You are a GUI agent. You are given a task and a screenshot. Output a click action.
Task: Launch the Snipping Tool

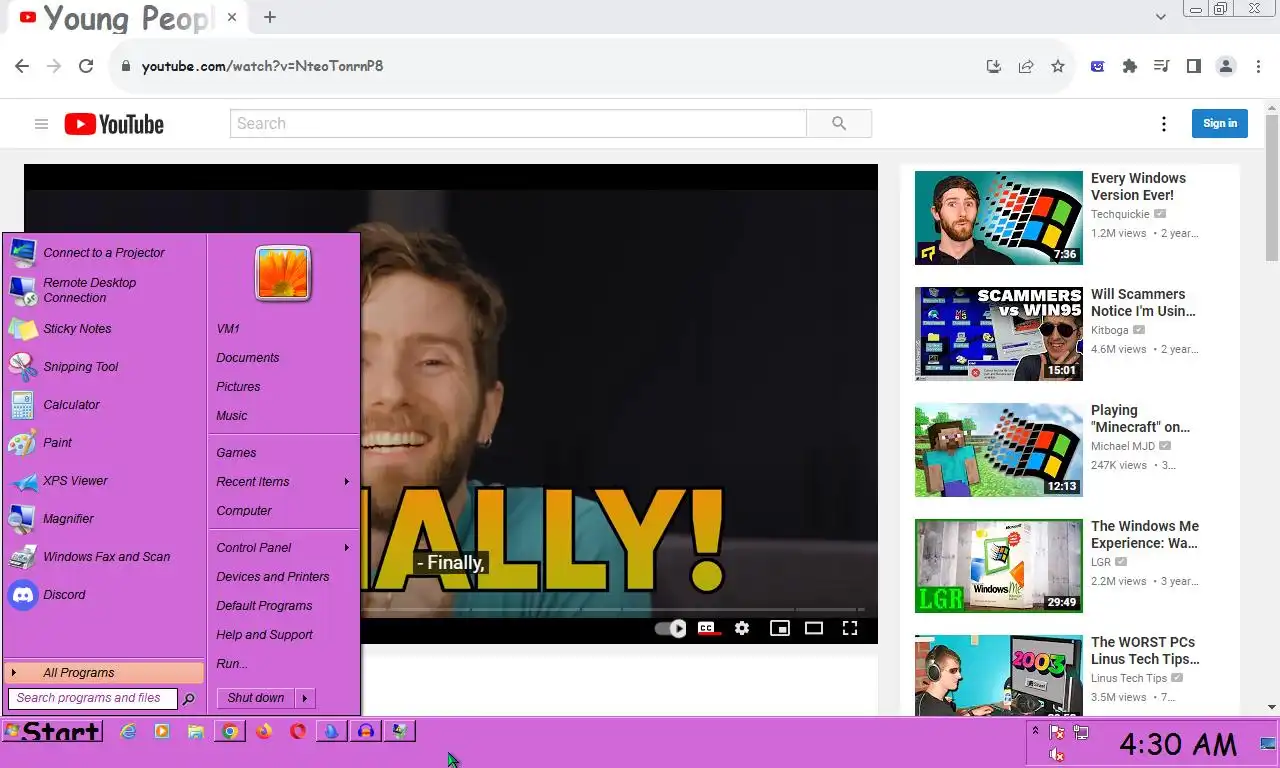pos(104,367)
